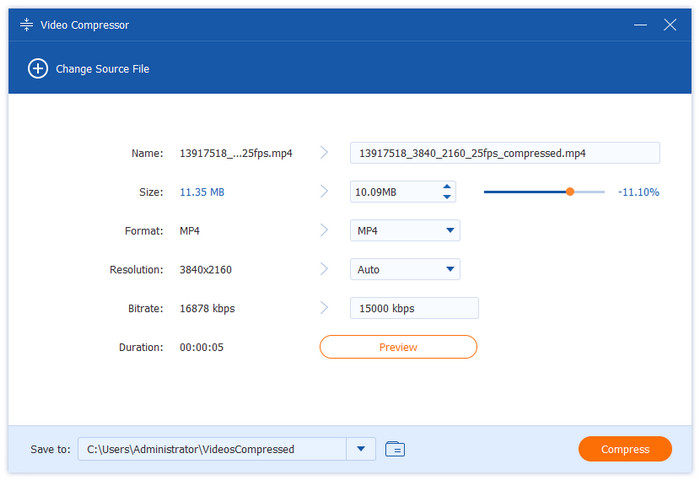Click the output file name field
Screen dimensions: 700x481
[504, 153]
